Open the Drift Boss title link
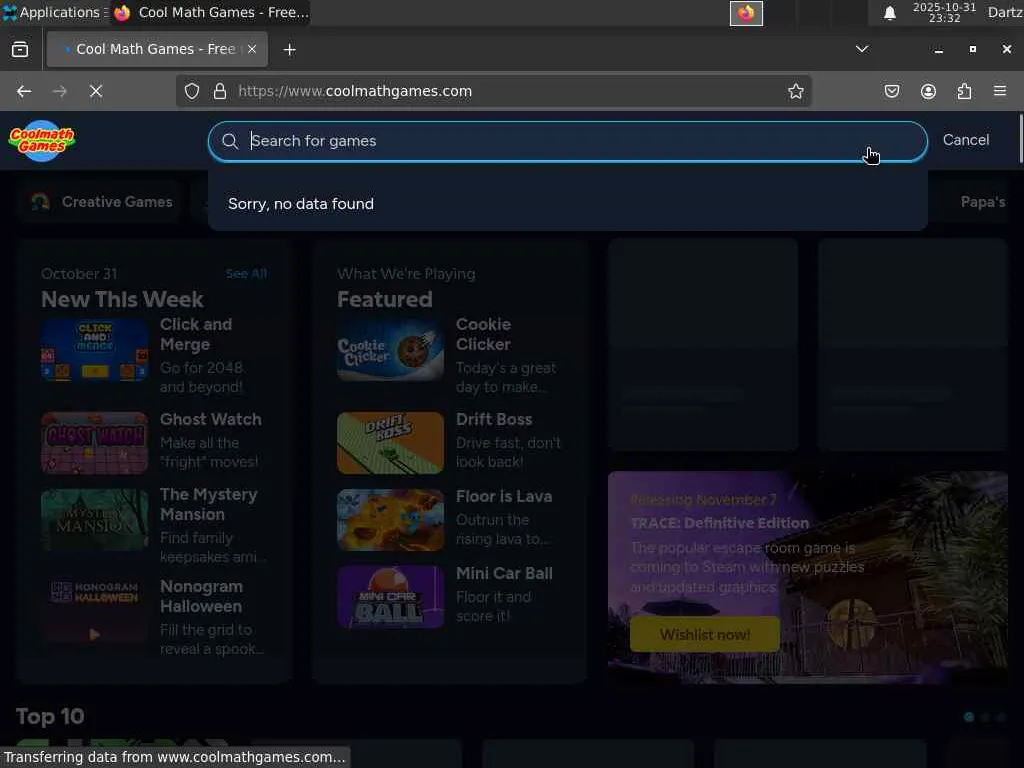The image size is (1024, 768). point(494,419)
